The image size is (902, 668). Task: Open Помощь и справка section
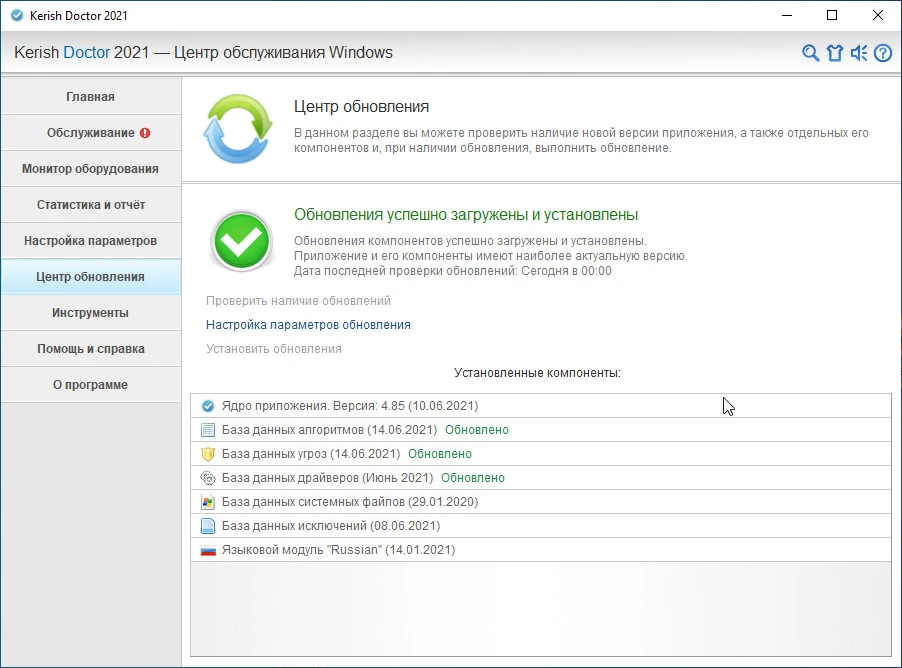pos(91,349)
